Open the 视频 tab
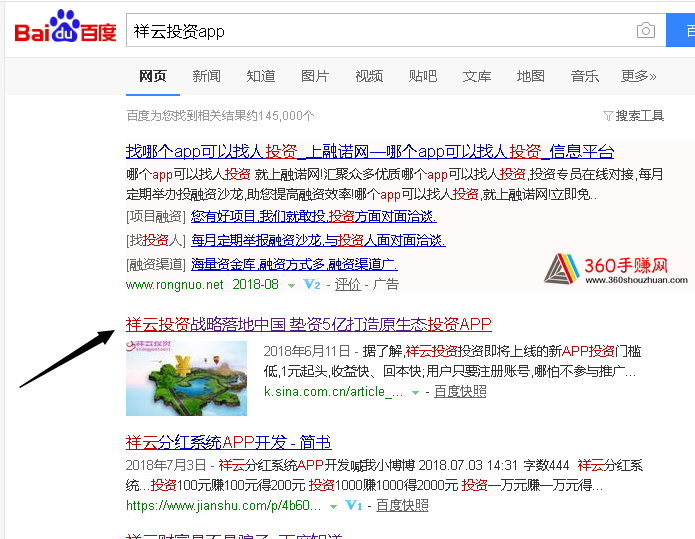The image size is (695, 539). click(x=369, y=76)
